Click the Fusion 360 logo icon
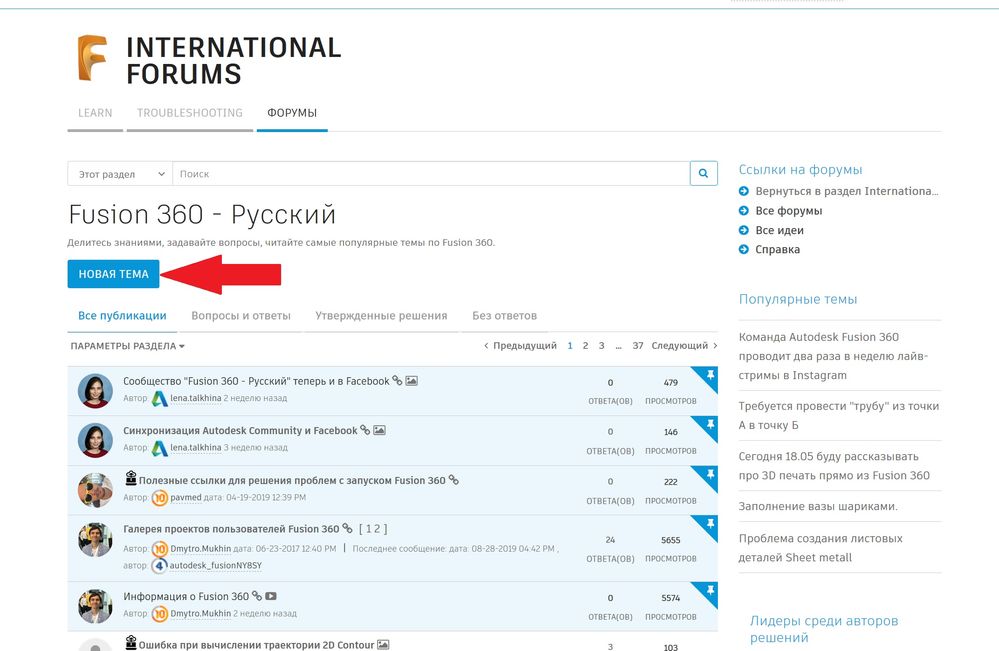The width and height of the screenshot is (999, 651). [x=92, y=57]
